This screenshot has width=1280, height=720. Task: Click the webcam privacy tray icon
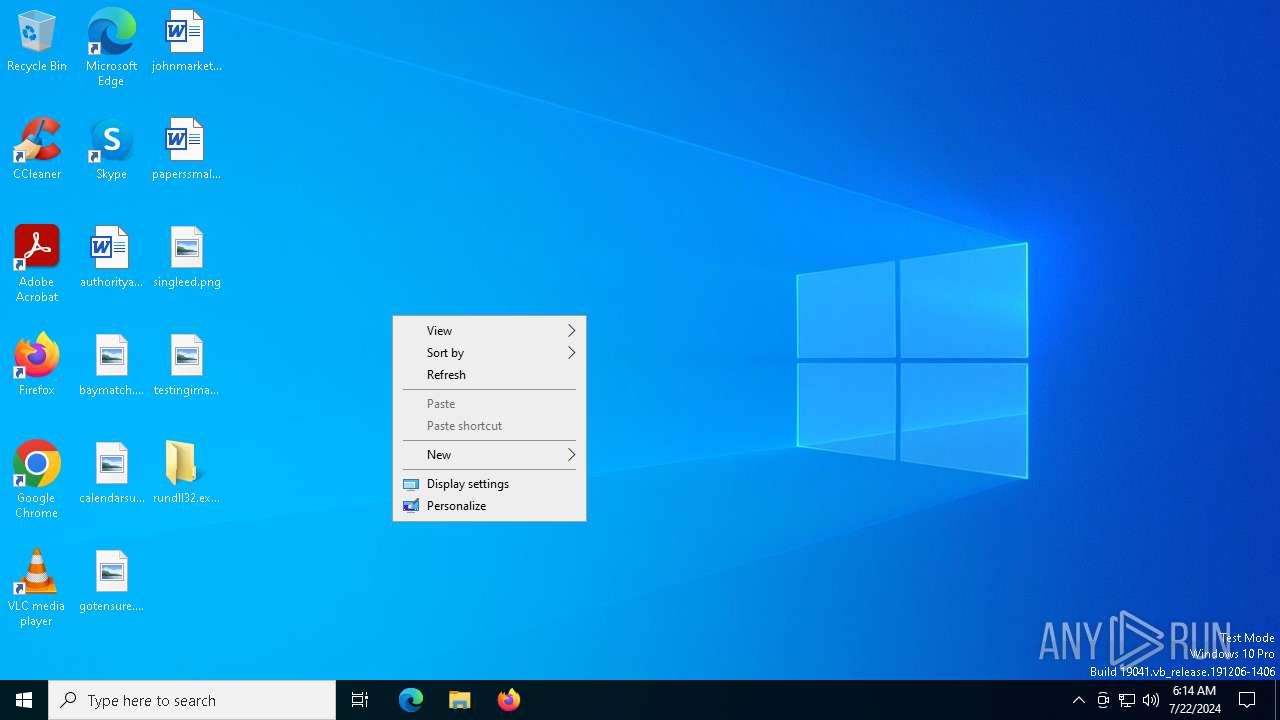coord(1103,700)
